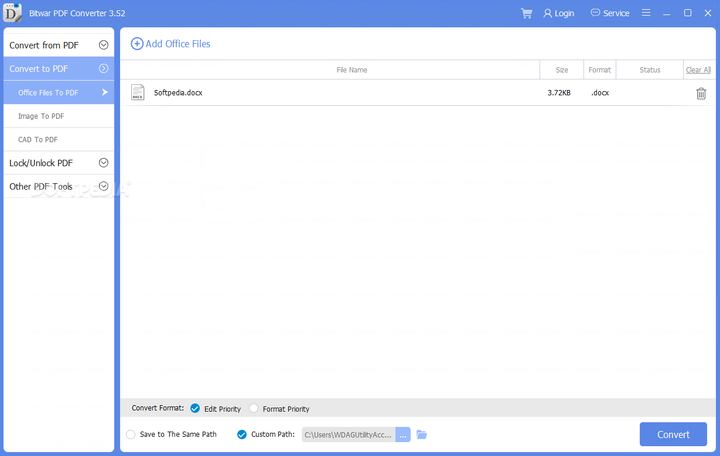Screen dimensions: 720x456
Task: Click Bitwar PDF Converter 3.52 title
Action: [x=77, y=13]
